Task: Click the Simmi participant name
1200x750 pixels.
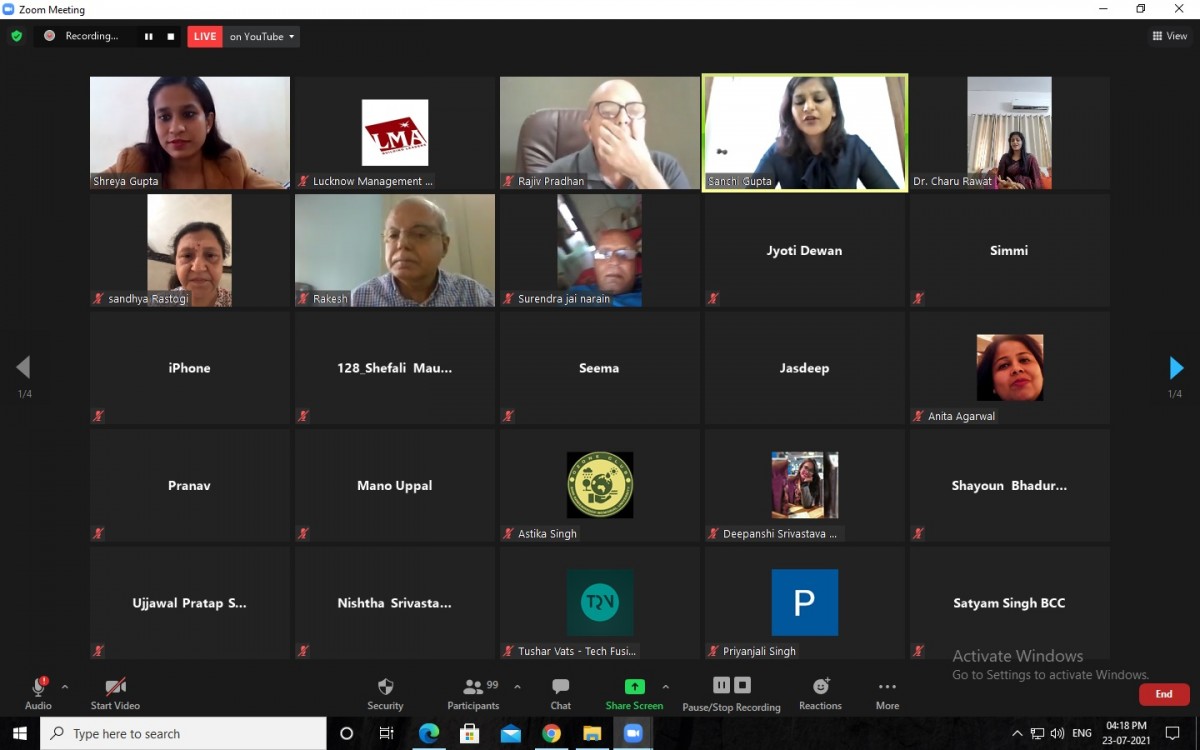Action: tap(1009, 251)
